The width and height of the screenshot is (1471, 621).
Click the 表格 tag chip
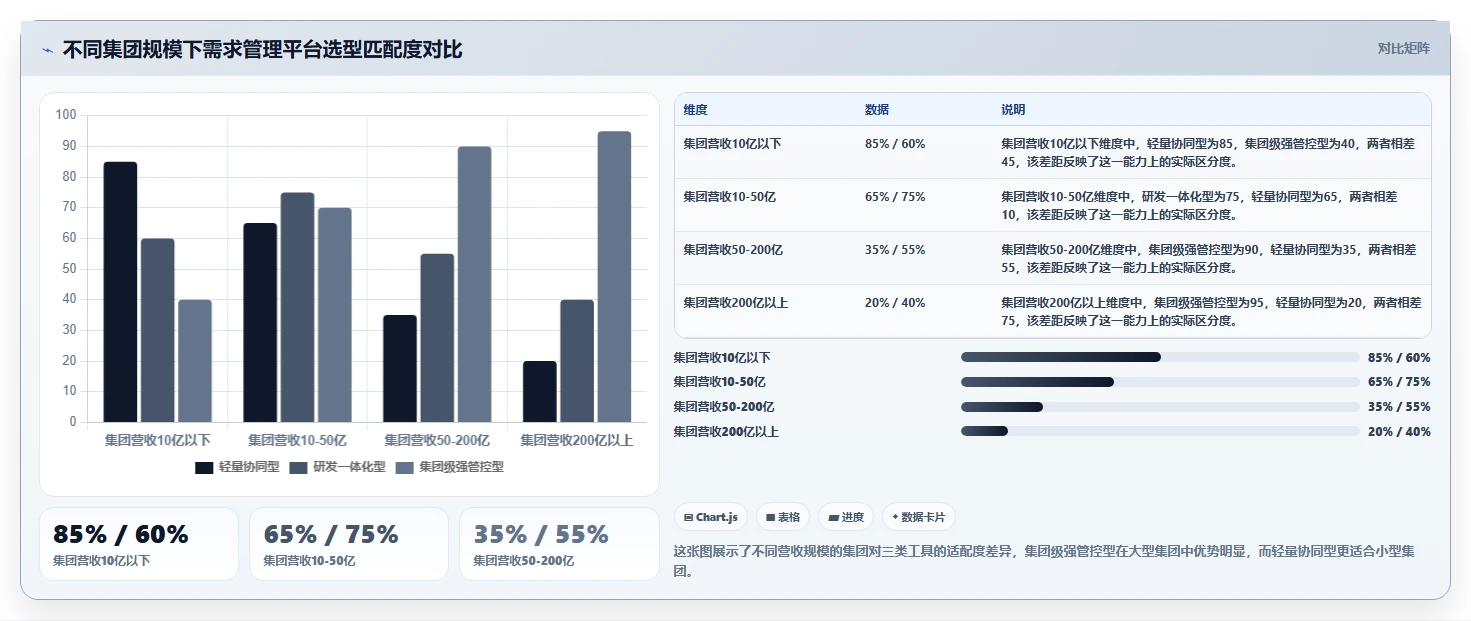pyautogui.click(x=783, y=517)
